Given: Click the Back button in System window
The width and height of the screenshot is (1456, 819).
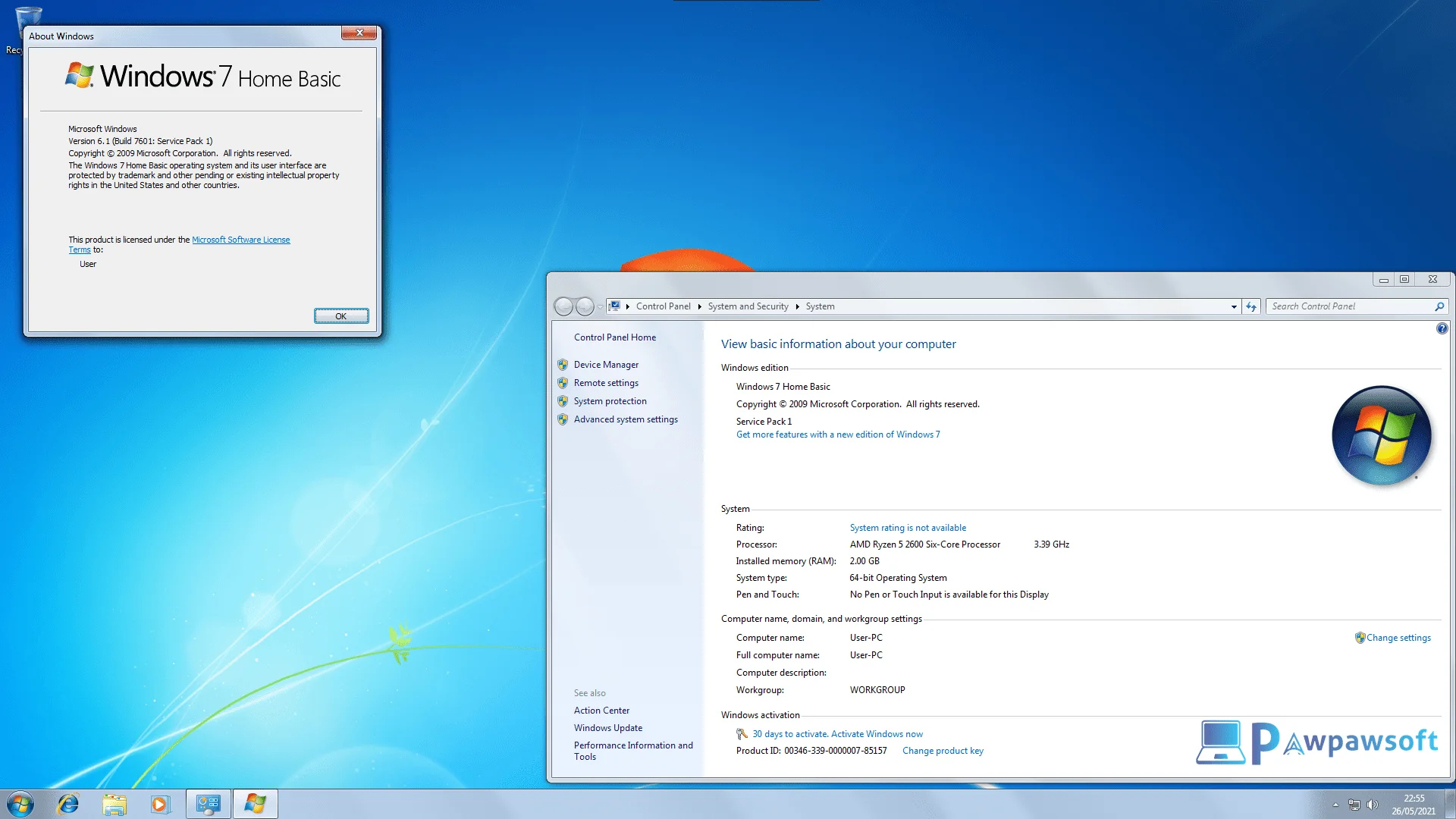Looking at the screenshot, I should (x=563, y=306).
